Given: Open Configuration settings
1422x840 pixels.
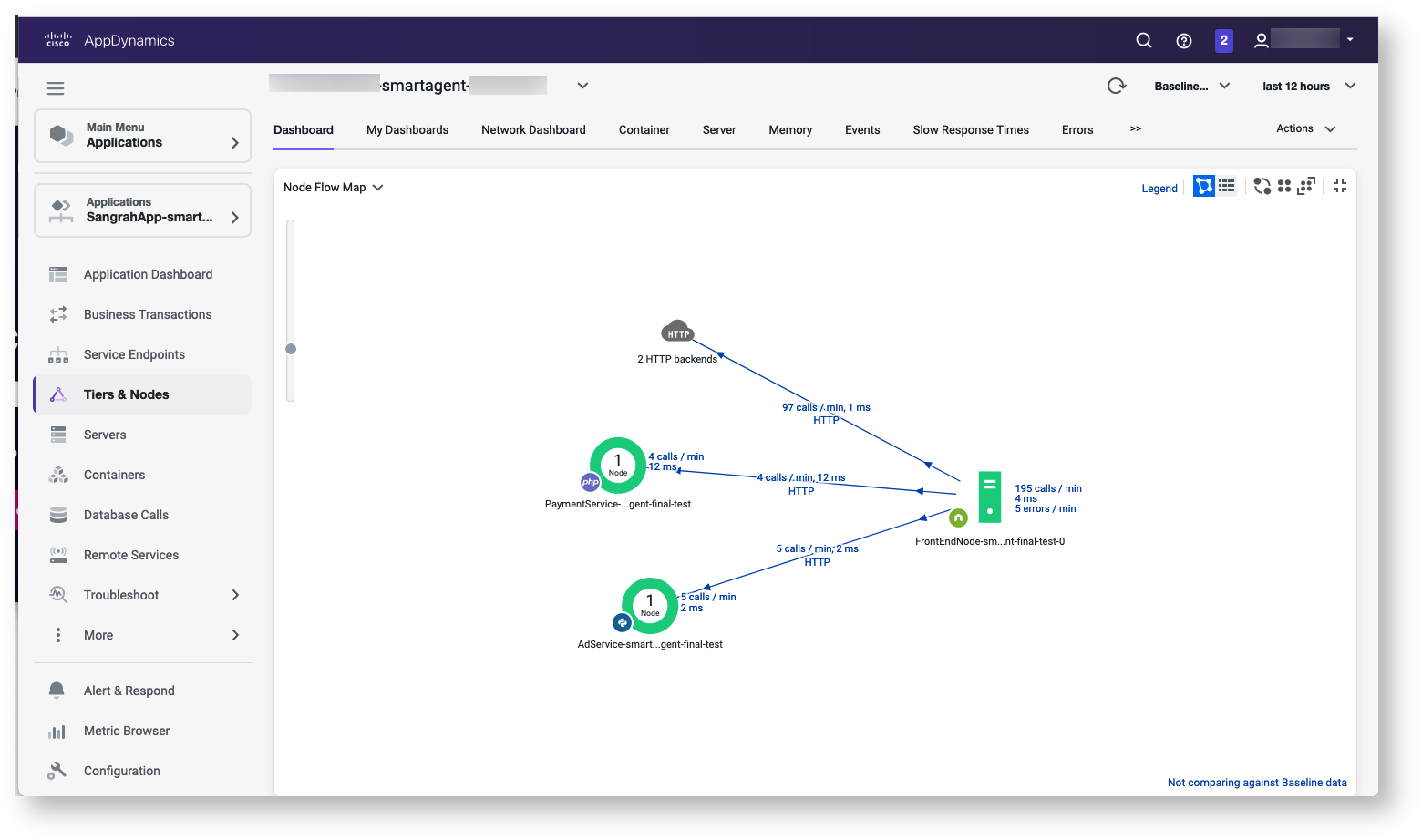Looking at the screenshot, I should click(x=142, y=771).
